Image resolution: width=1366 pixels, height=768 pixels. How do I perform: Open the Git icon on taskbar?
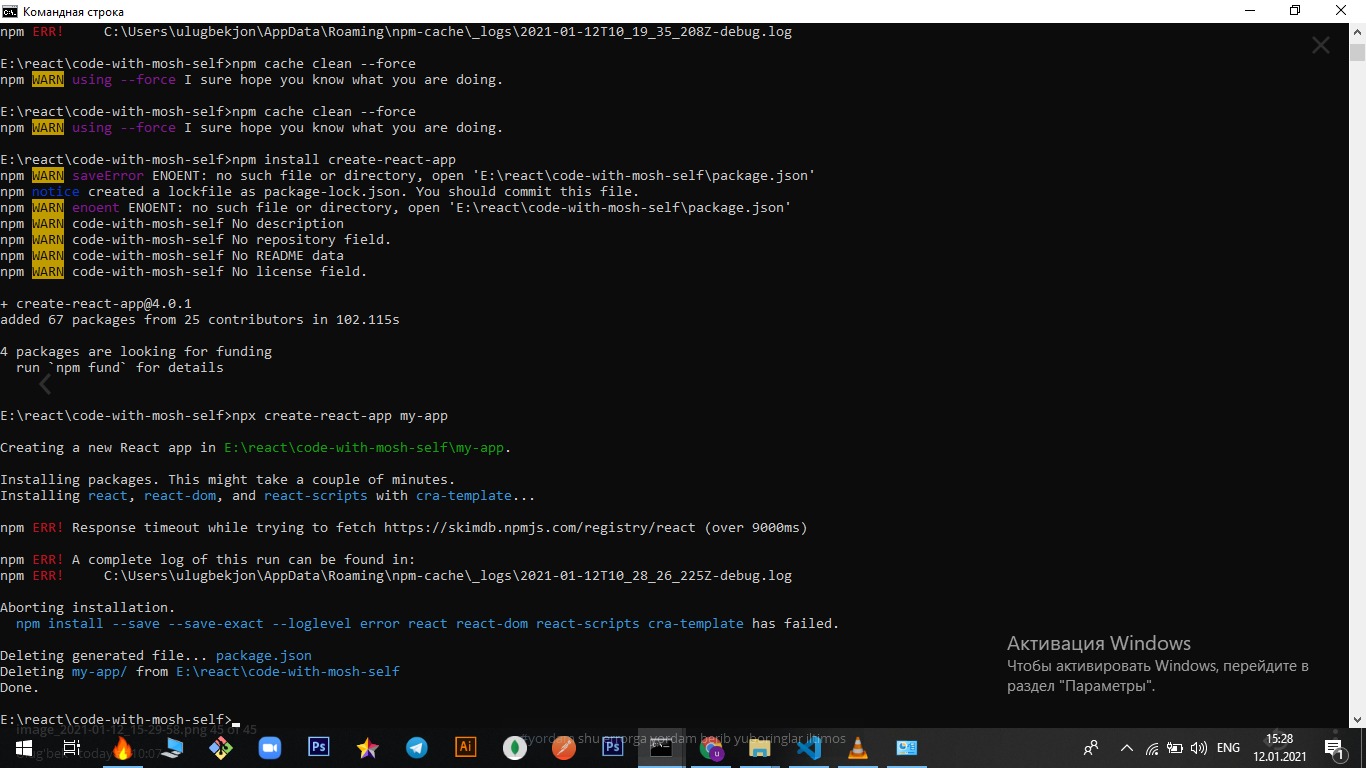(221, 747)
